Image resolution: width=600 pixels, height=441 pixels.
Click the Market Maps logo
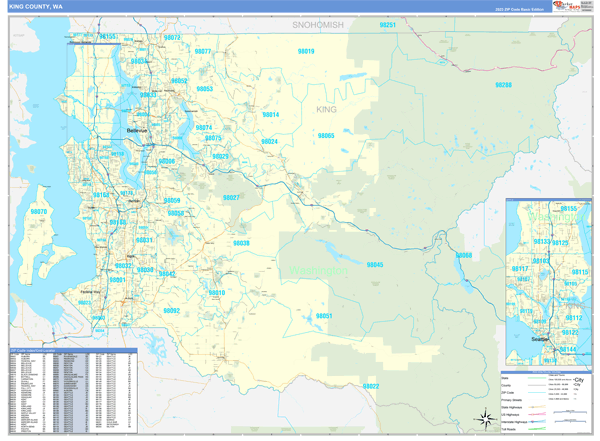click(x=567, y=6)
